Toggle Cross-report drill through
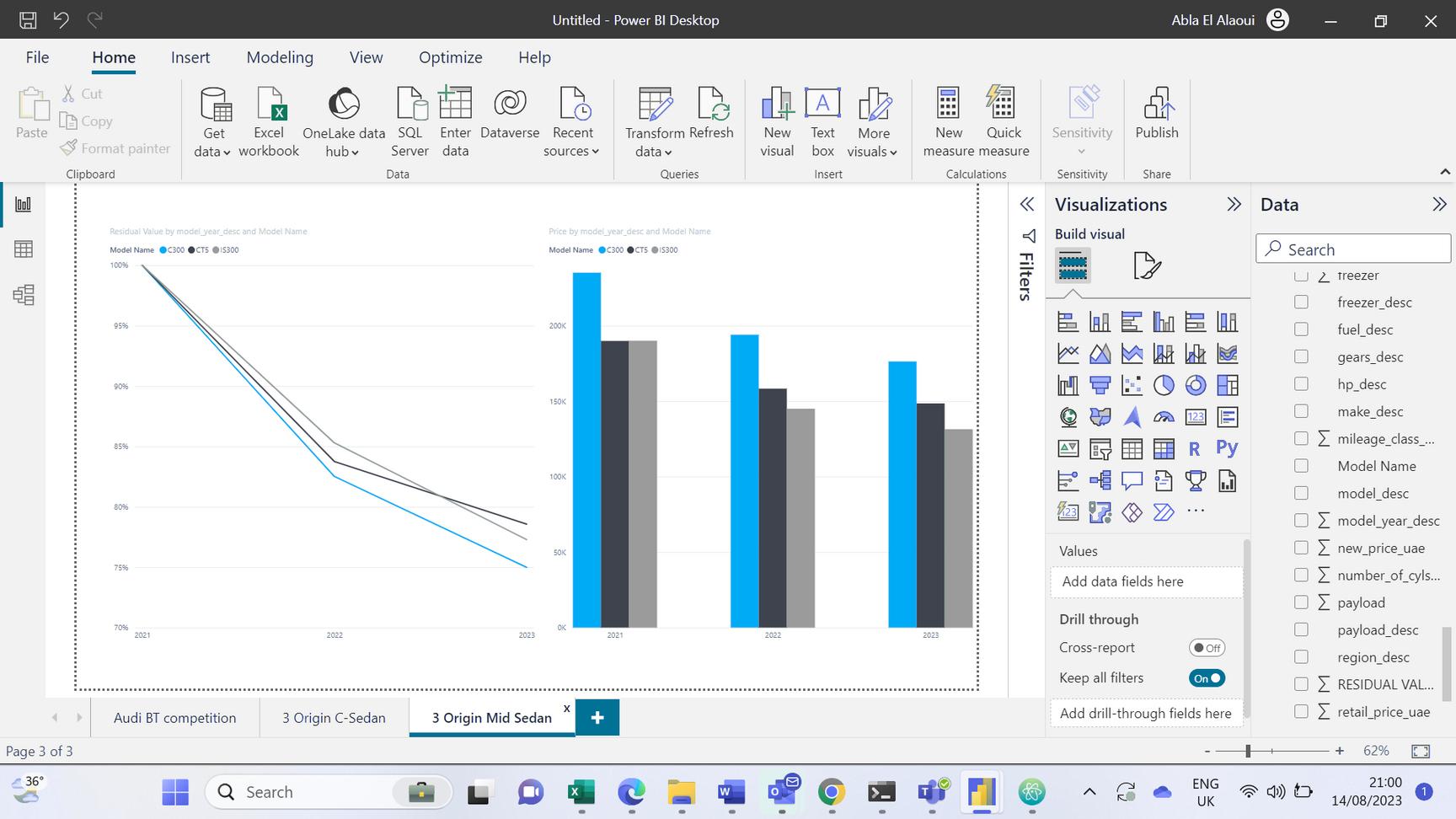Viewport: 1456px width, 819px height. pyautogui.click(x=1207, y=648)
